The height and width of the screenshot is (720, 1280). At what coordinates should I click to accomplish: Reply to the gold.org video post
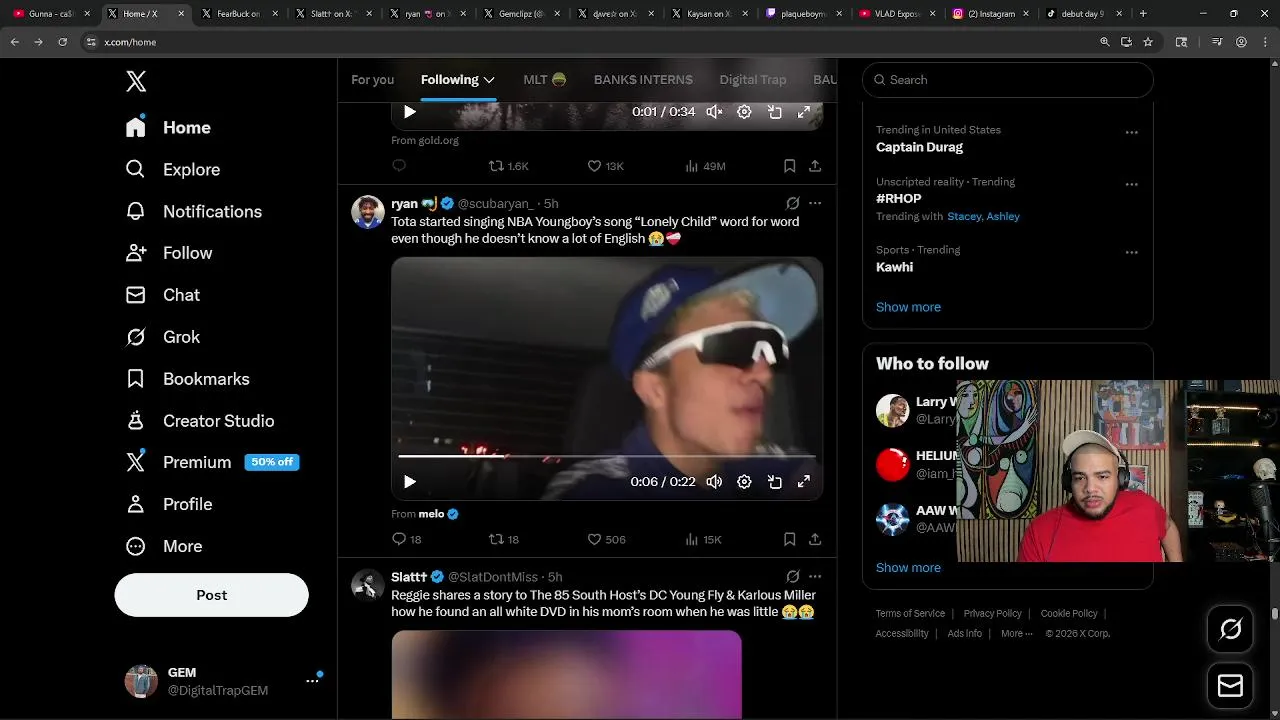[399, 166]
